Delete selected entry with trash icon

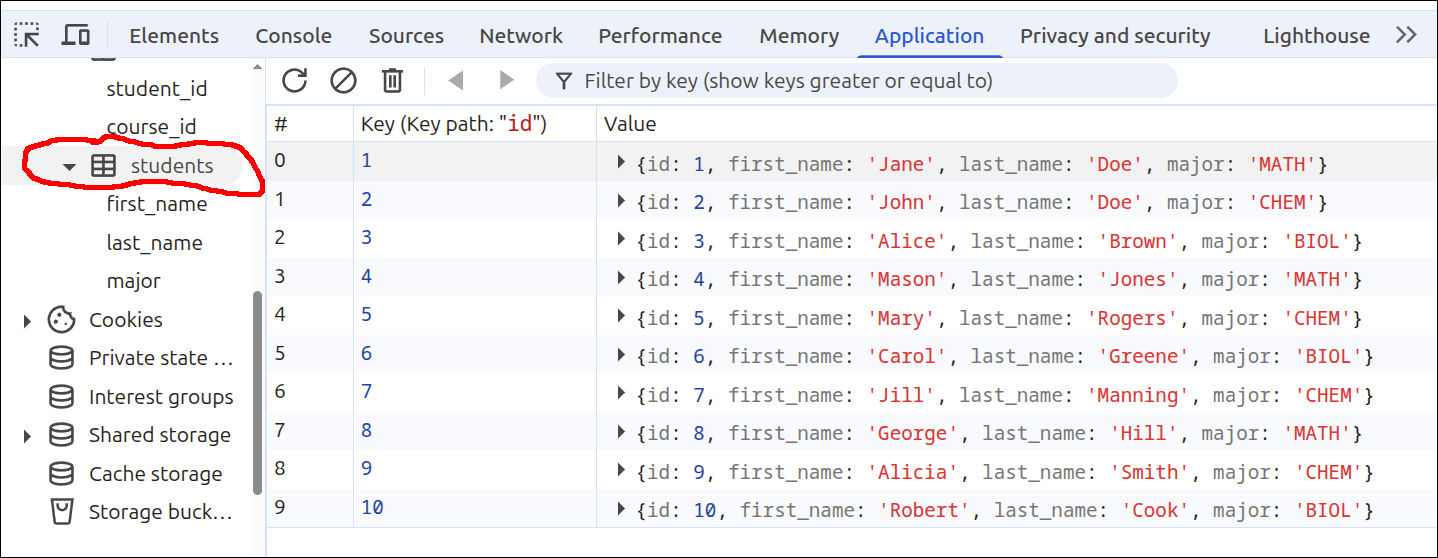[x=393, y=80]
